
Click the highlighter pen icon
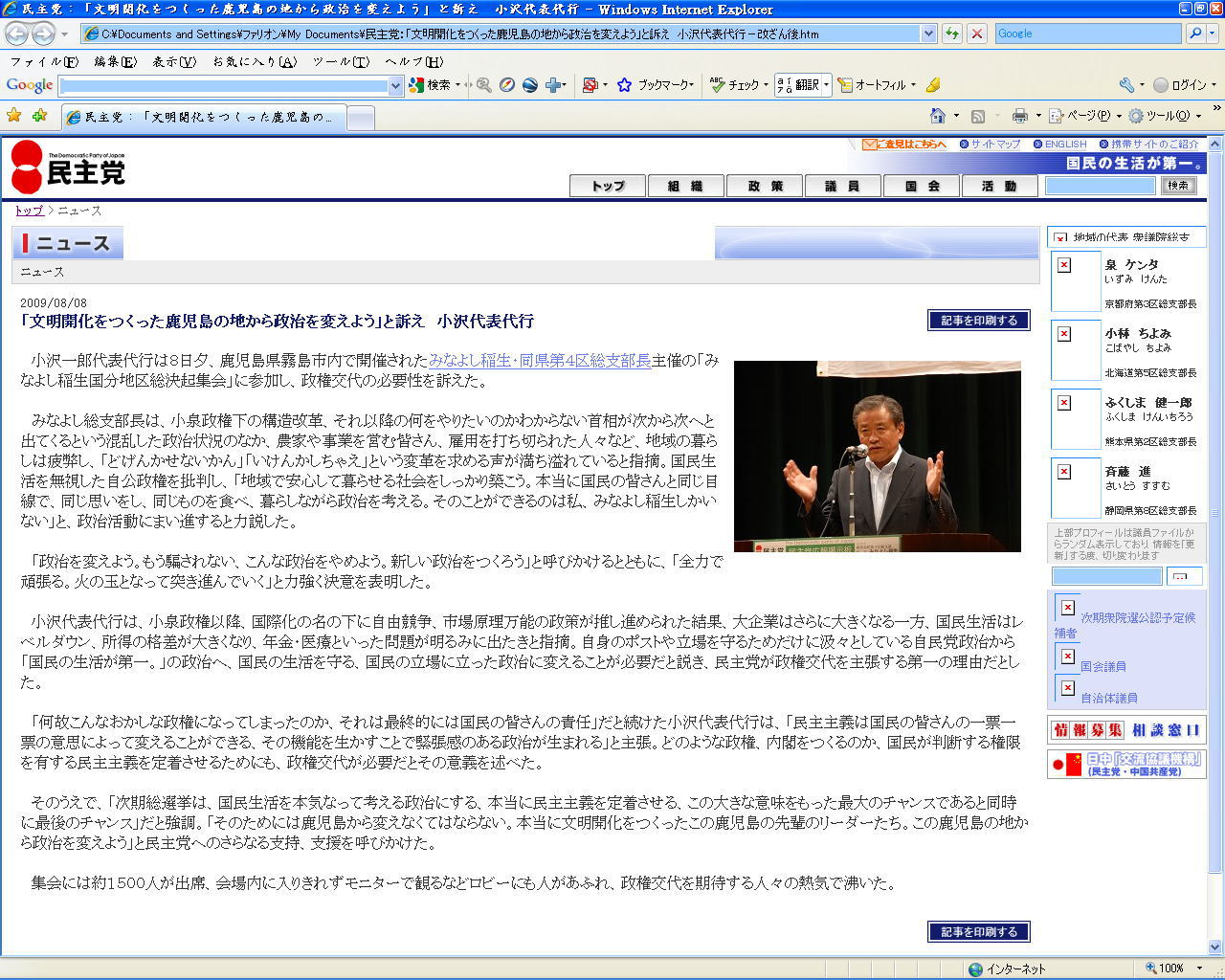pos(933,85)
